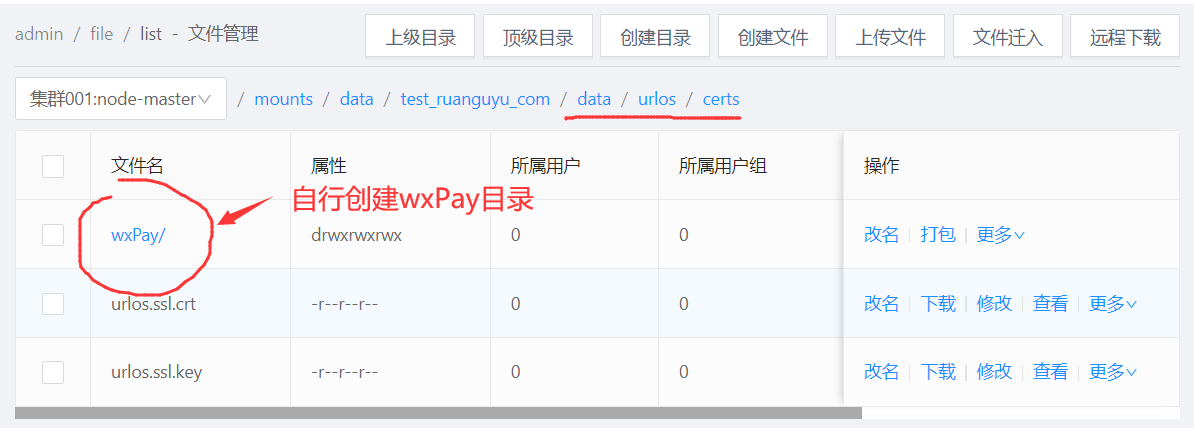Click 改名 for wxPay/ row
The image size is (1194, 428).
click(881, 235)
